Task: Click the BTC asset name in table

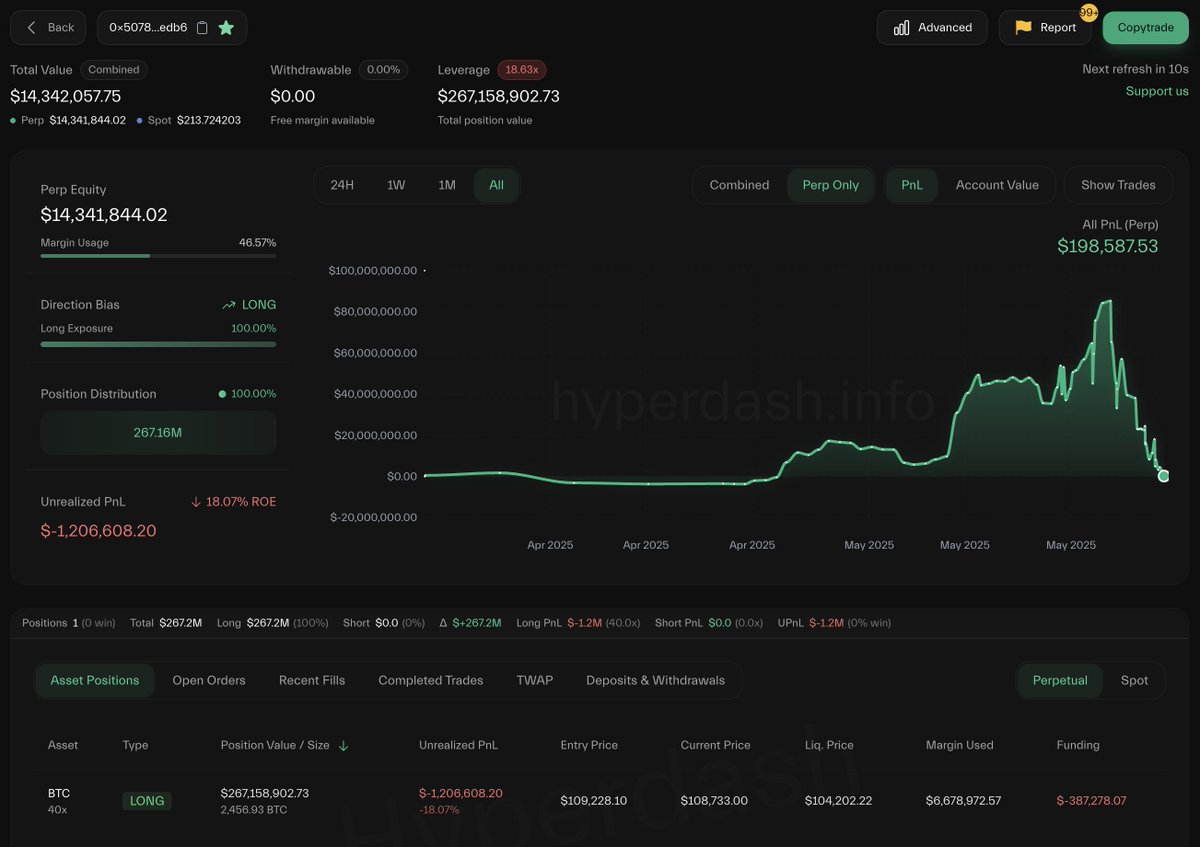Action: tap(59, 793)
